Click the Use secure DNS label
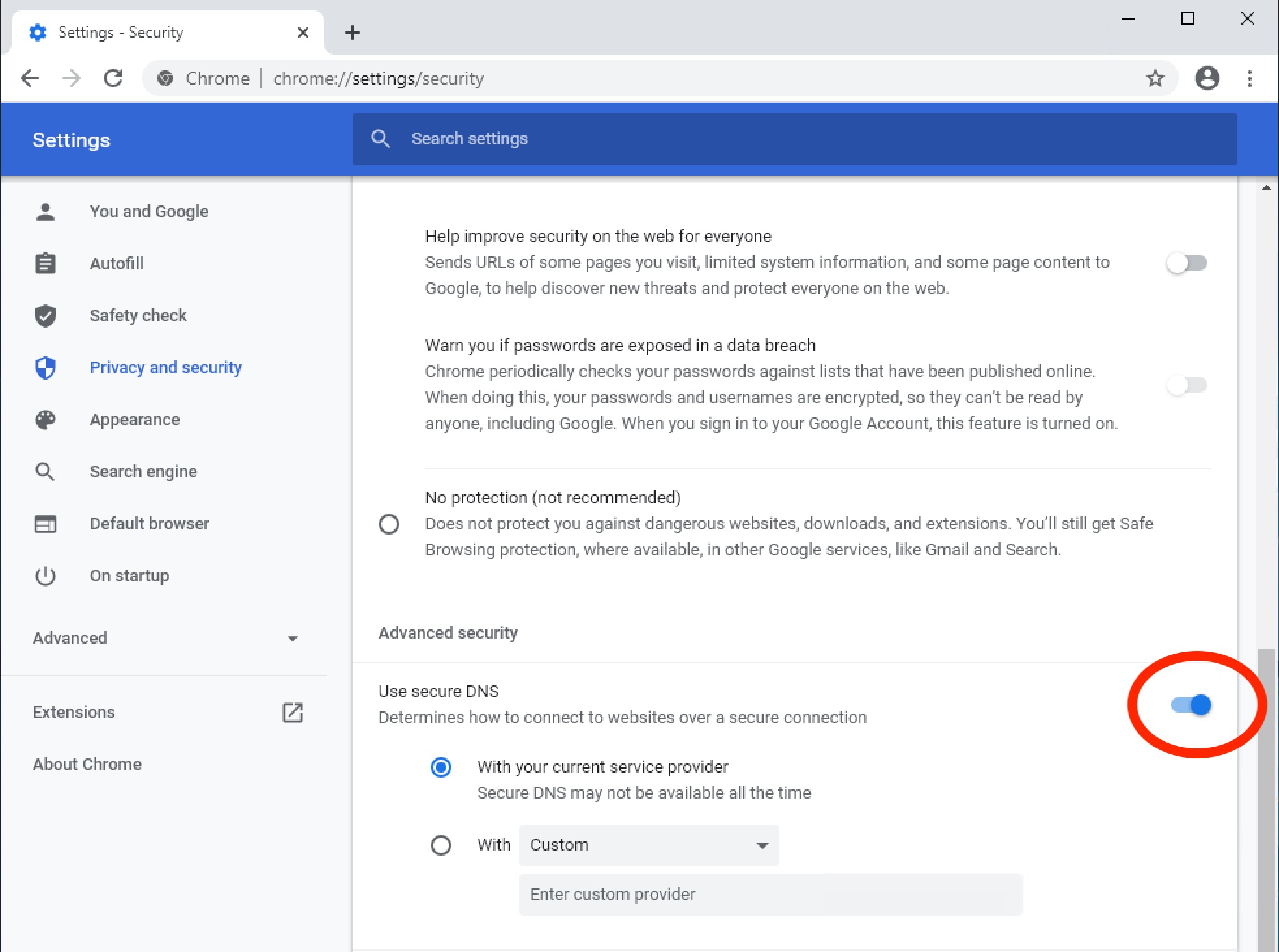The image size is (1279, 952). 438,691
